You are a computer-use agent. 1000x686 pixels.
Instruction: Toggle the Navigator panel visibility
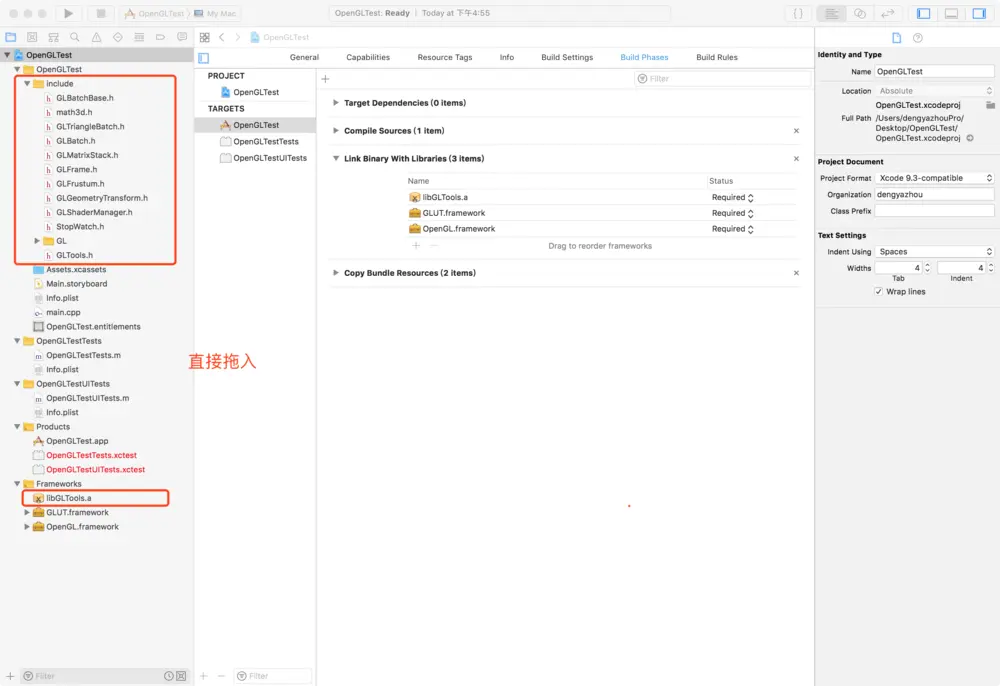tap(923, 13)
